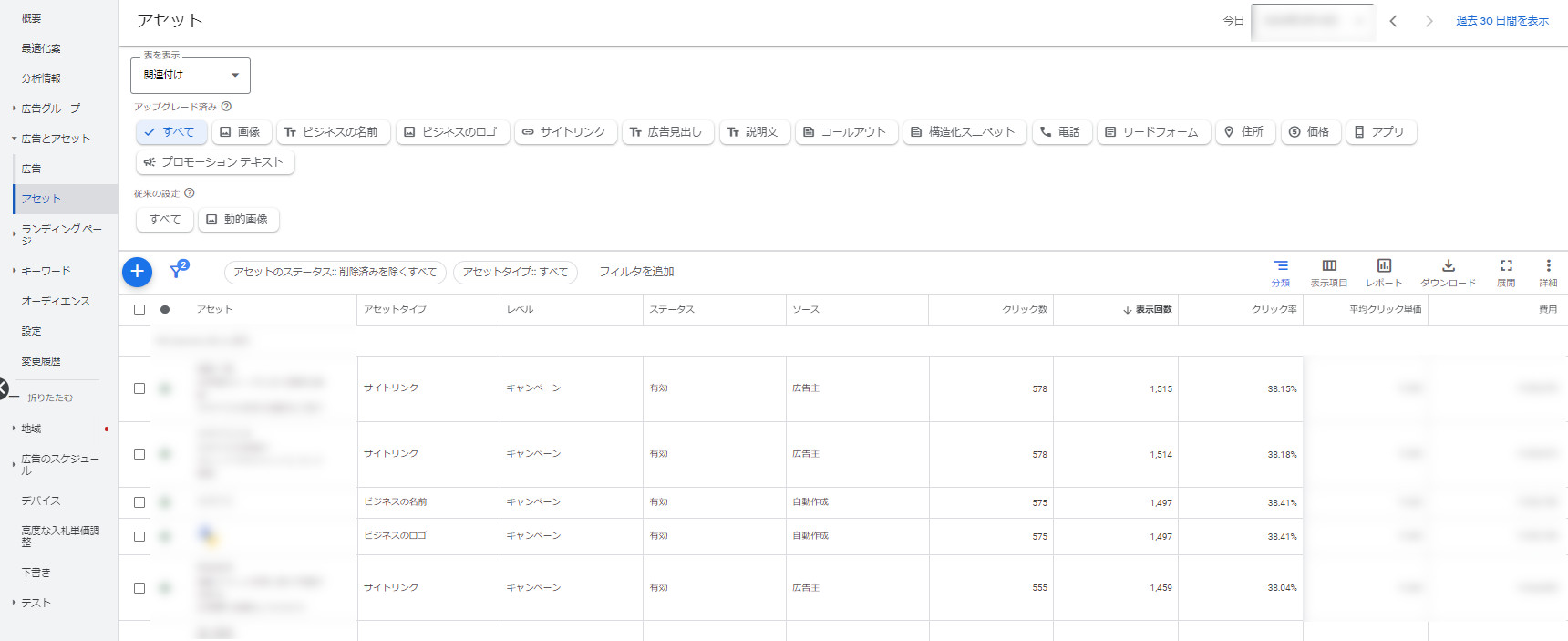Click the ダウンロード download icon

(1448, 272)
